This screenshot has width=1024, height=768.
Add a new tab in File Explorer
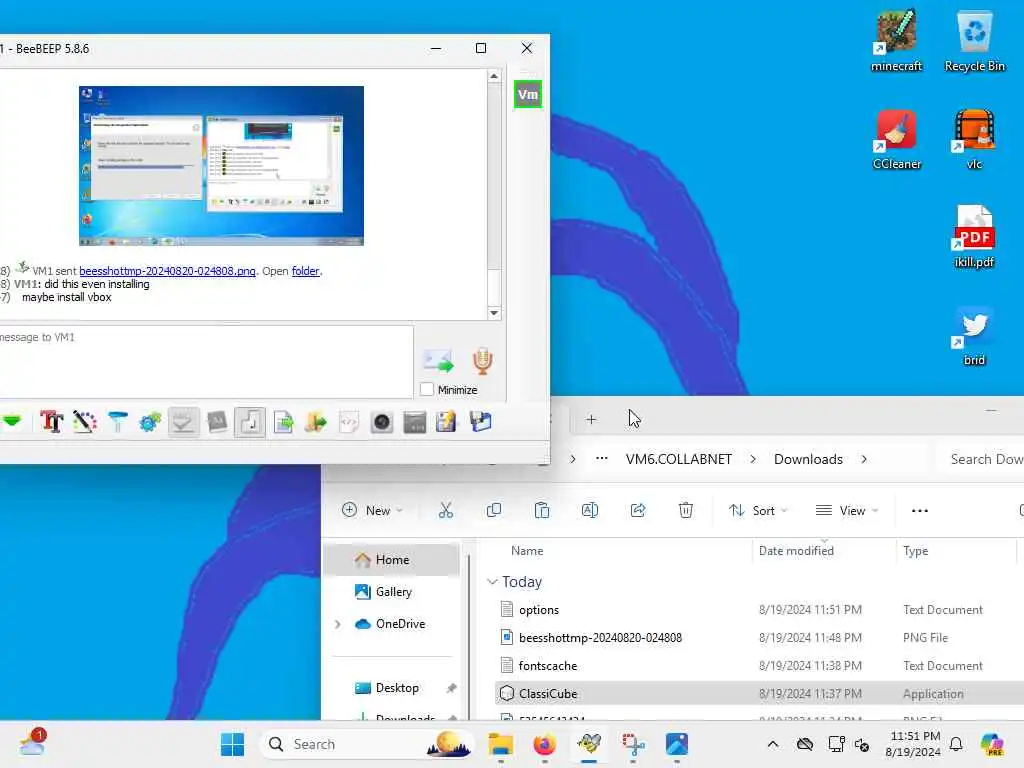591,419
